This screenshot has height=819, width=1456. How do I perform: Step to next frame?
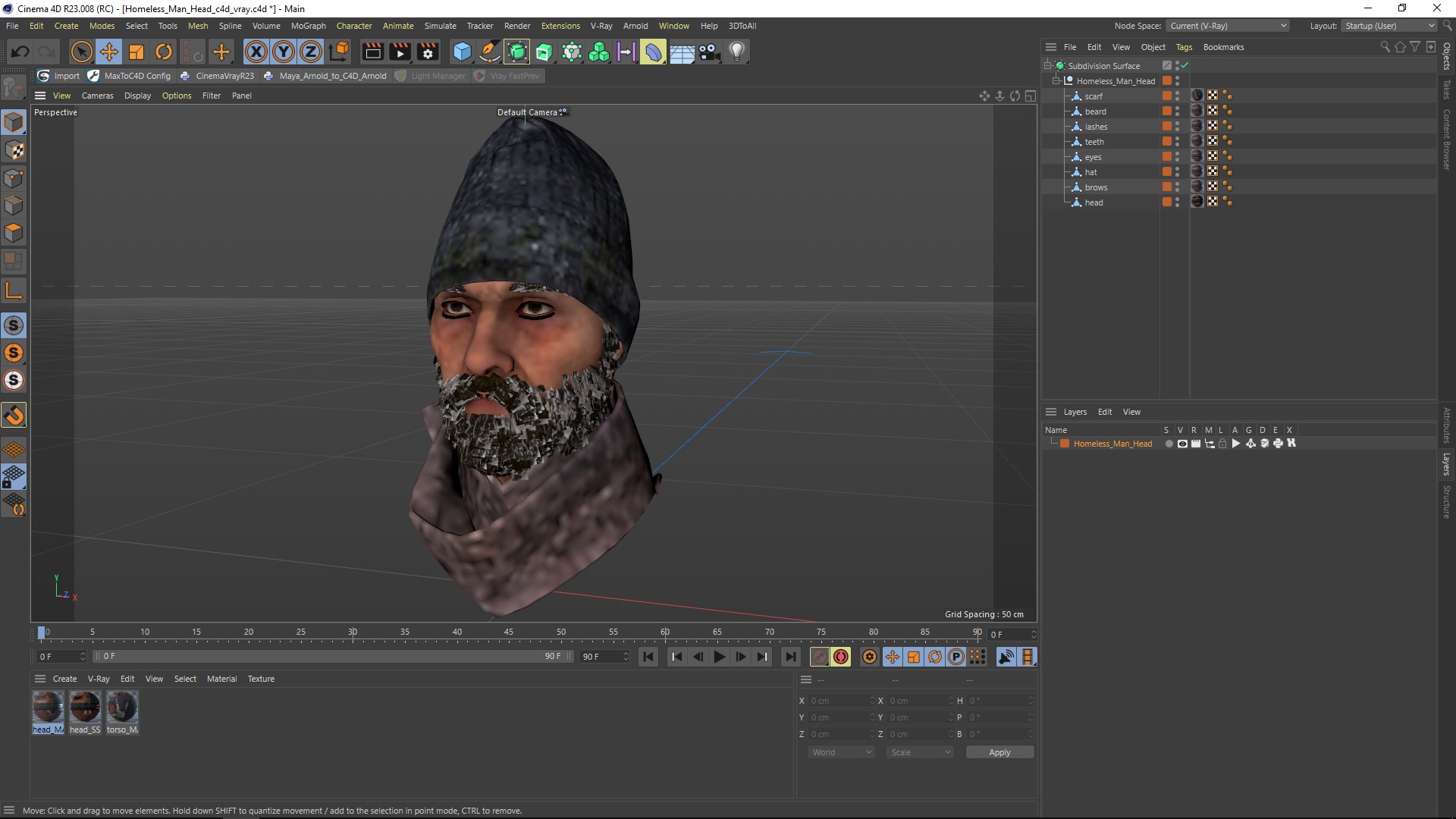[x=741, y=657]
